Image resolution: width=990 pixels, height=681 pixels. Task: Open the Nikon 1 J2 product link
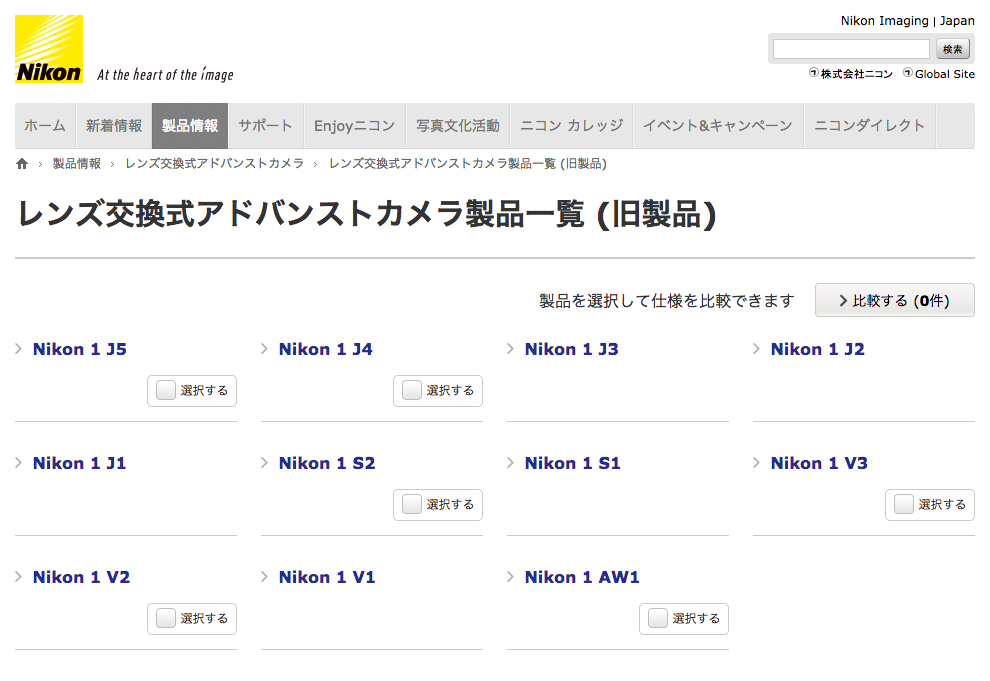[818, 349]
